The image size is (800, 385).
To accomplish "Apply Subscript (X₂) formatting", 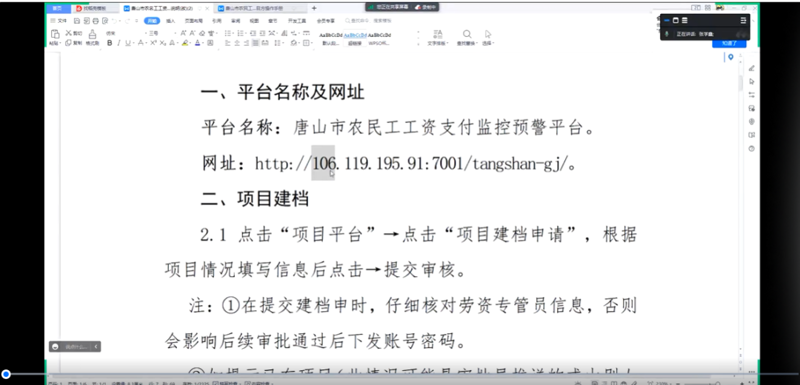I will pos(163,43).
